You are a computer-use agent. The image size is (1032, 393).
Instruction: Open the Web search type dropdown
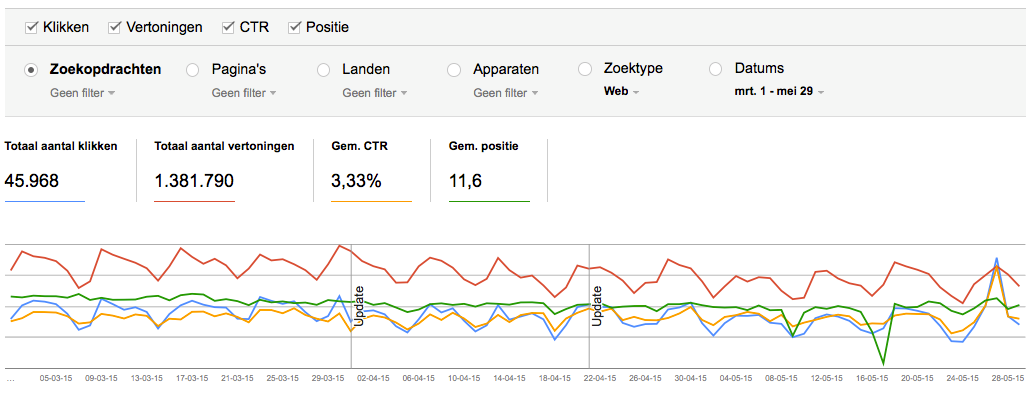[x=621, y=92]
